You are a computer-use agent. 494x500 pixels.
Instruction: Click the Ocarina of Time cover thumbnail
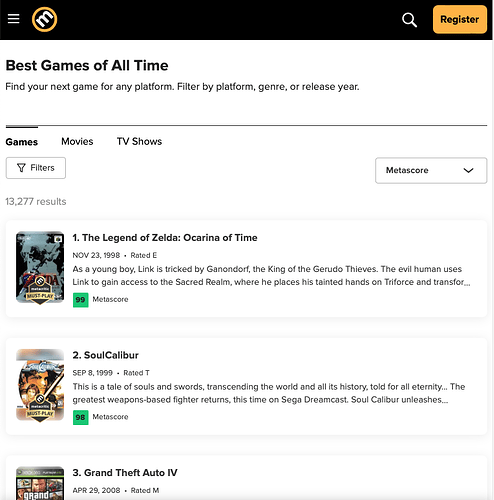(x=40, y=267)
